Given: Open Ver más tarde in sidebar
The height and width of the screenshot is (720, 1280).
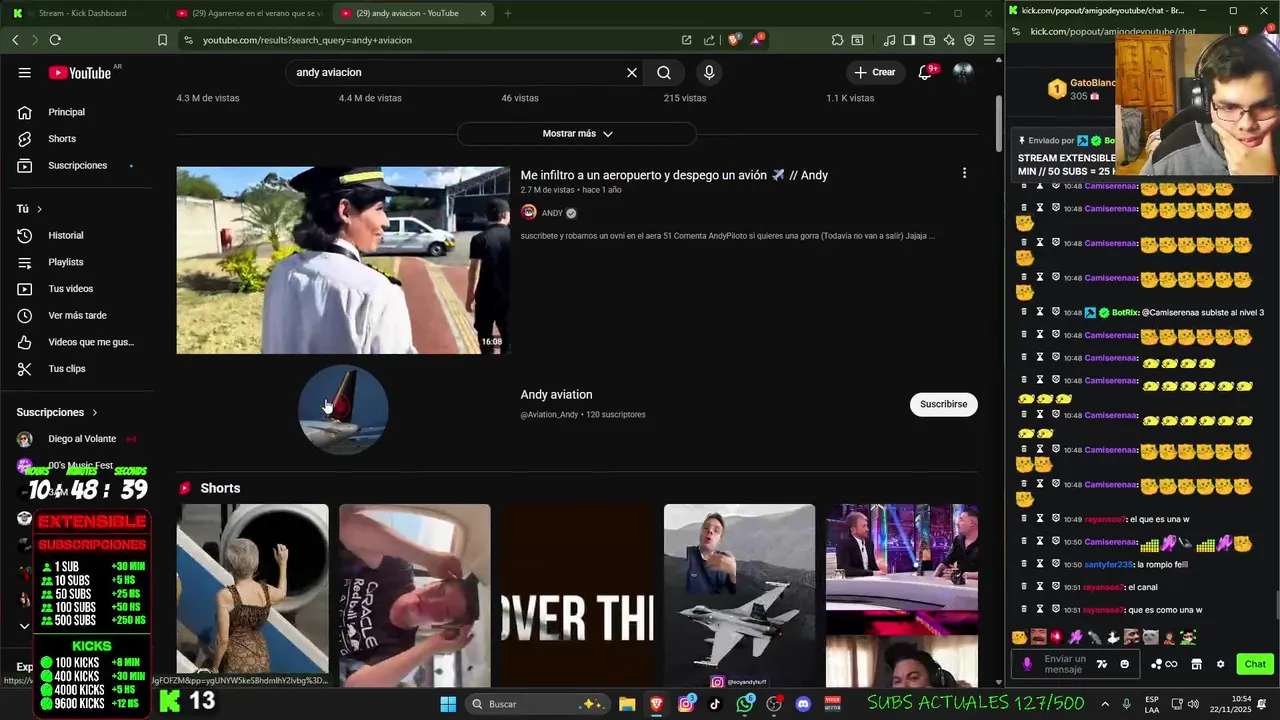Looking at the screenshot, I should tap(78, 315).
